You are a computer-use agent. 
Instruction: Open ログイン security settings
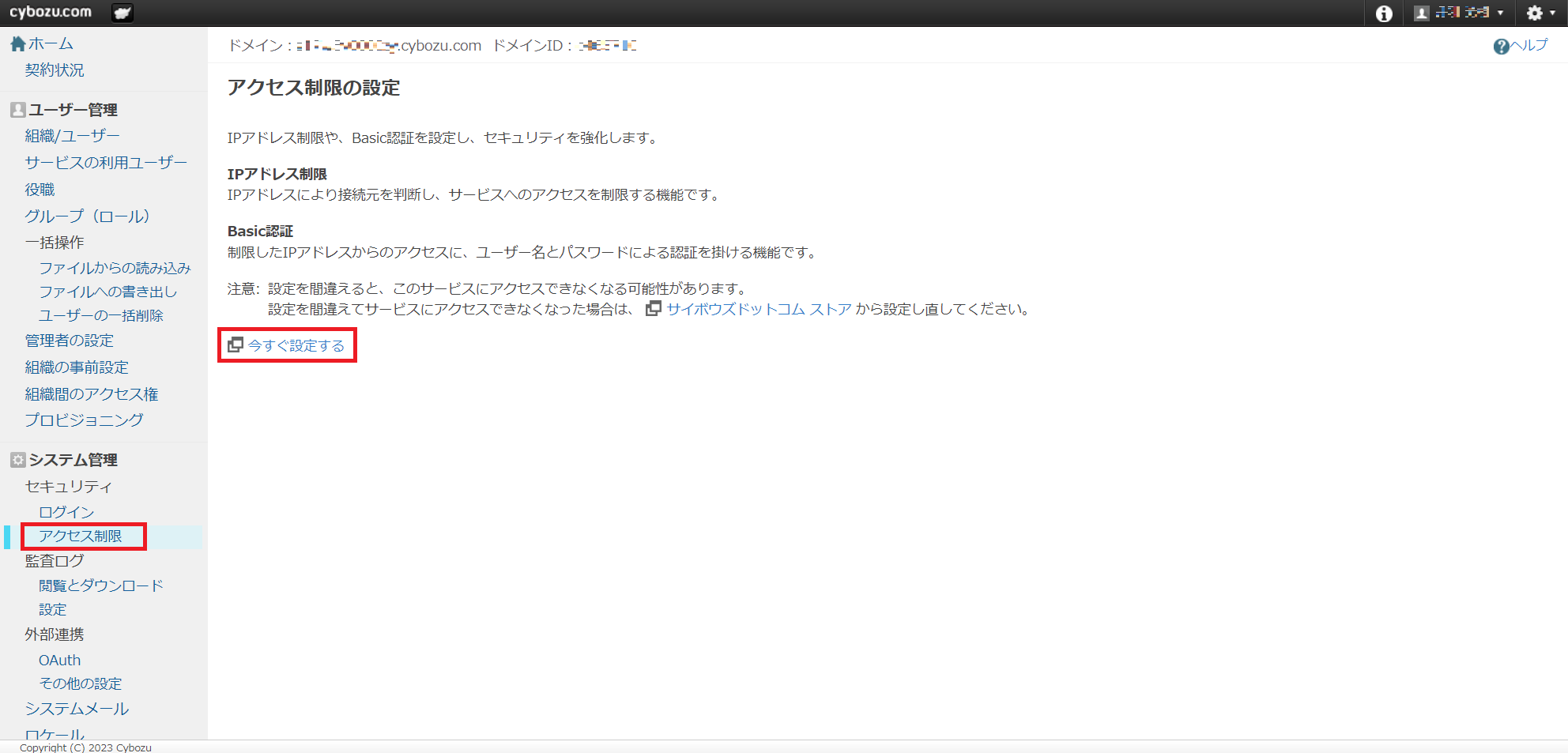66,512
